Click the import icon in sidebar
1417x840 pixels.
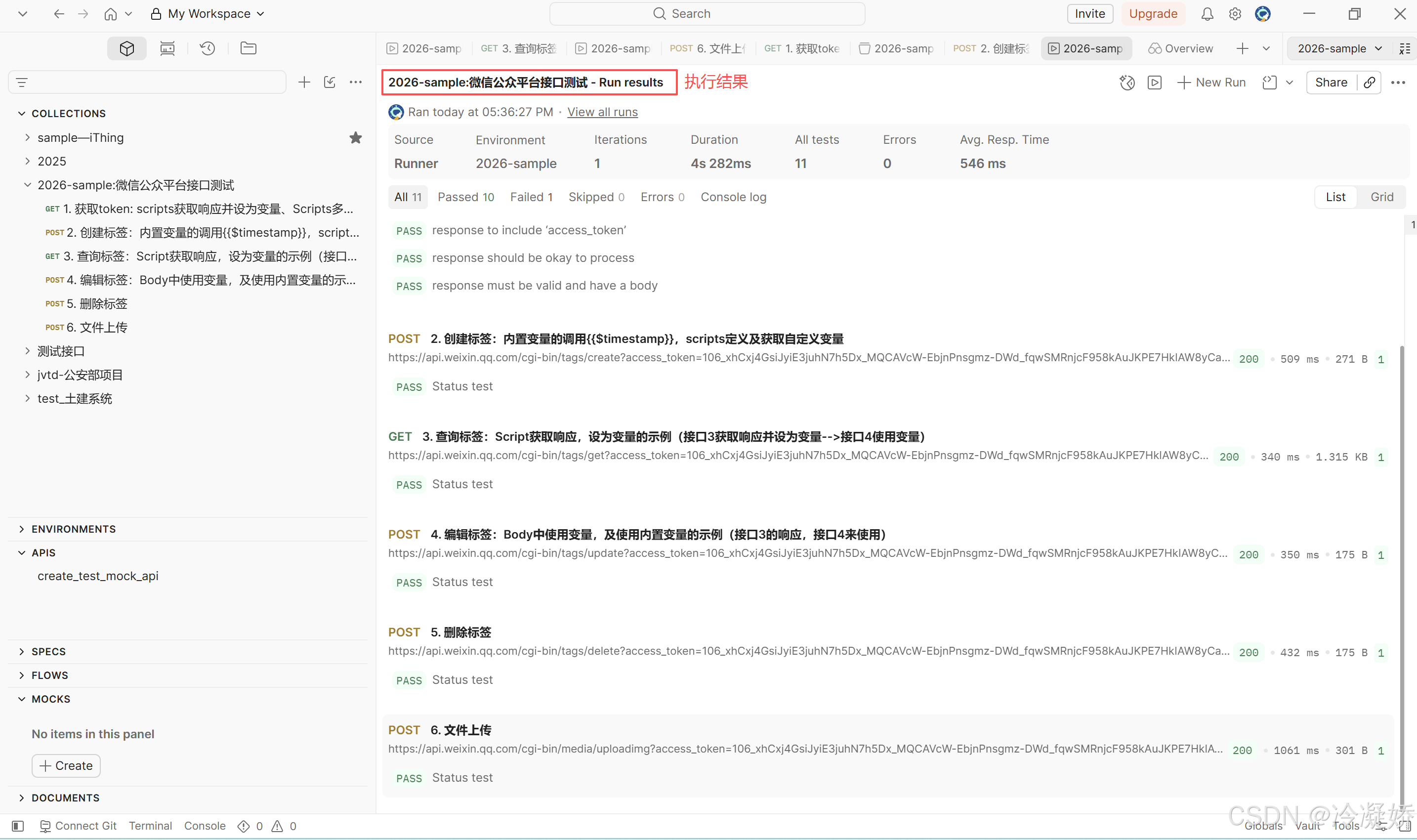(x=330, y=83)
